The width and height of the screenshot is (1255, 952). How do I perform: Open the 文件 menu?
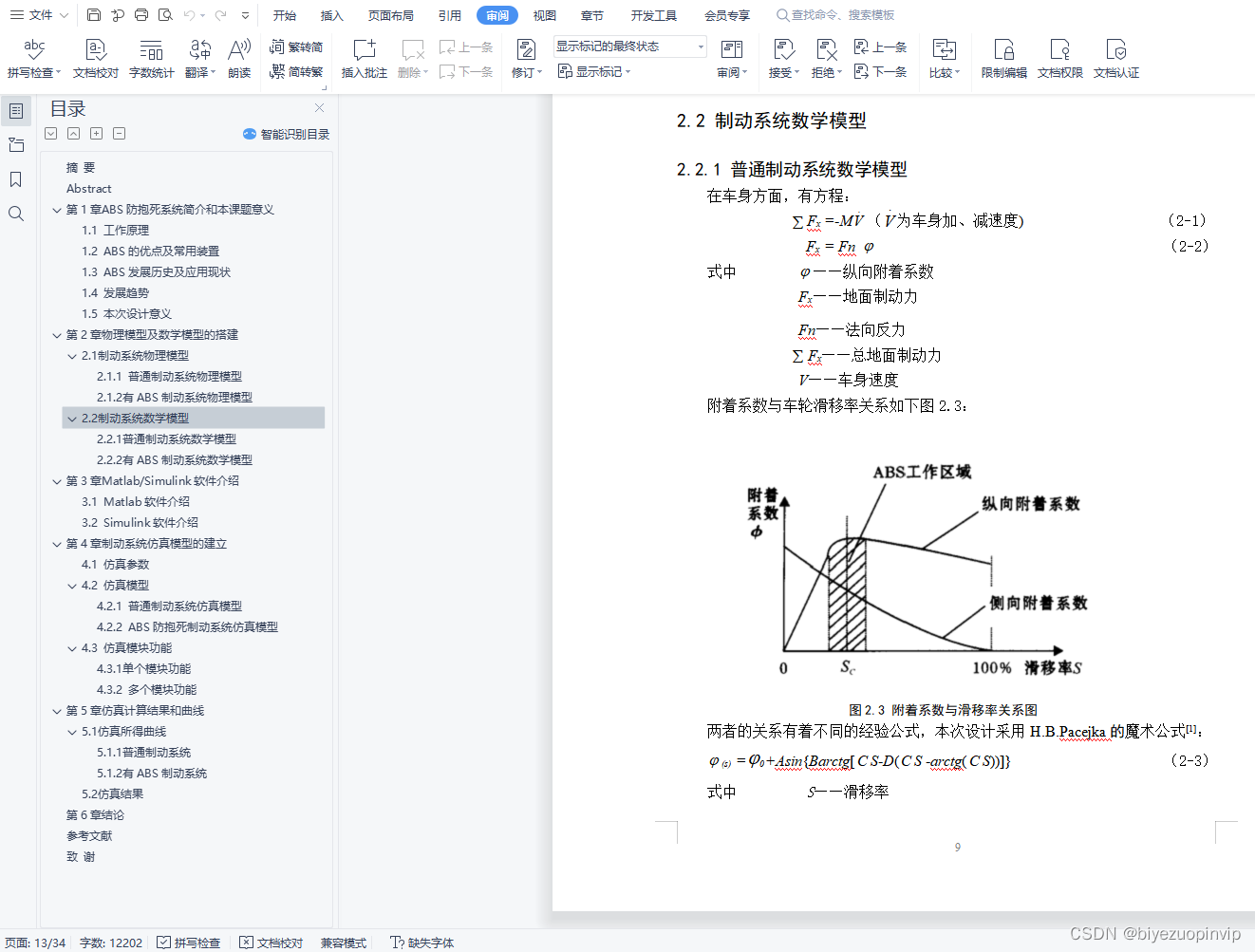click(42, 14)
